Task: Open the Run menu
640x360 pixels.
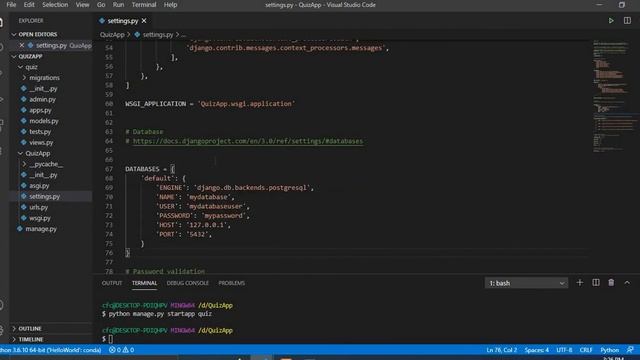Action: click(118, 5)
